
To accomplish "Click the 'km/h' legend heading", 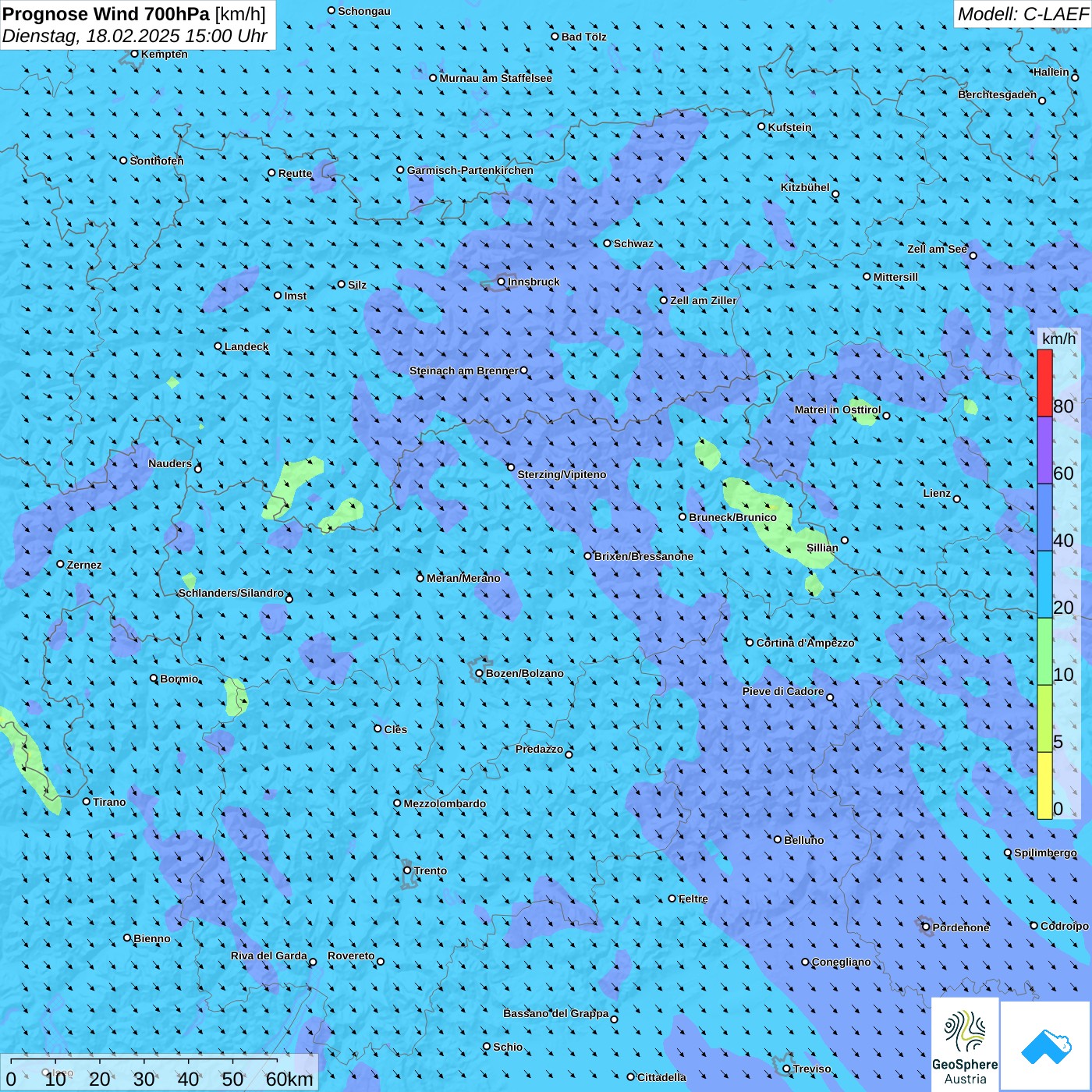I will (1058, 339).
